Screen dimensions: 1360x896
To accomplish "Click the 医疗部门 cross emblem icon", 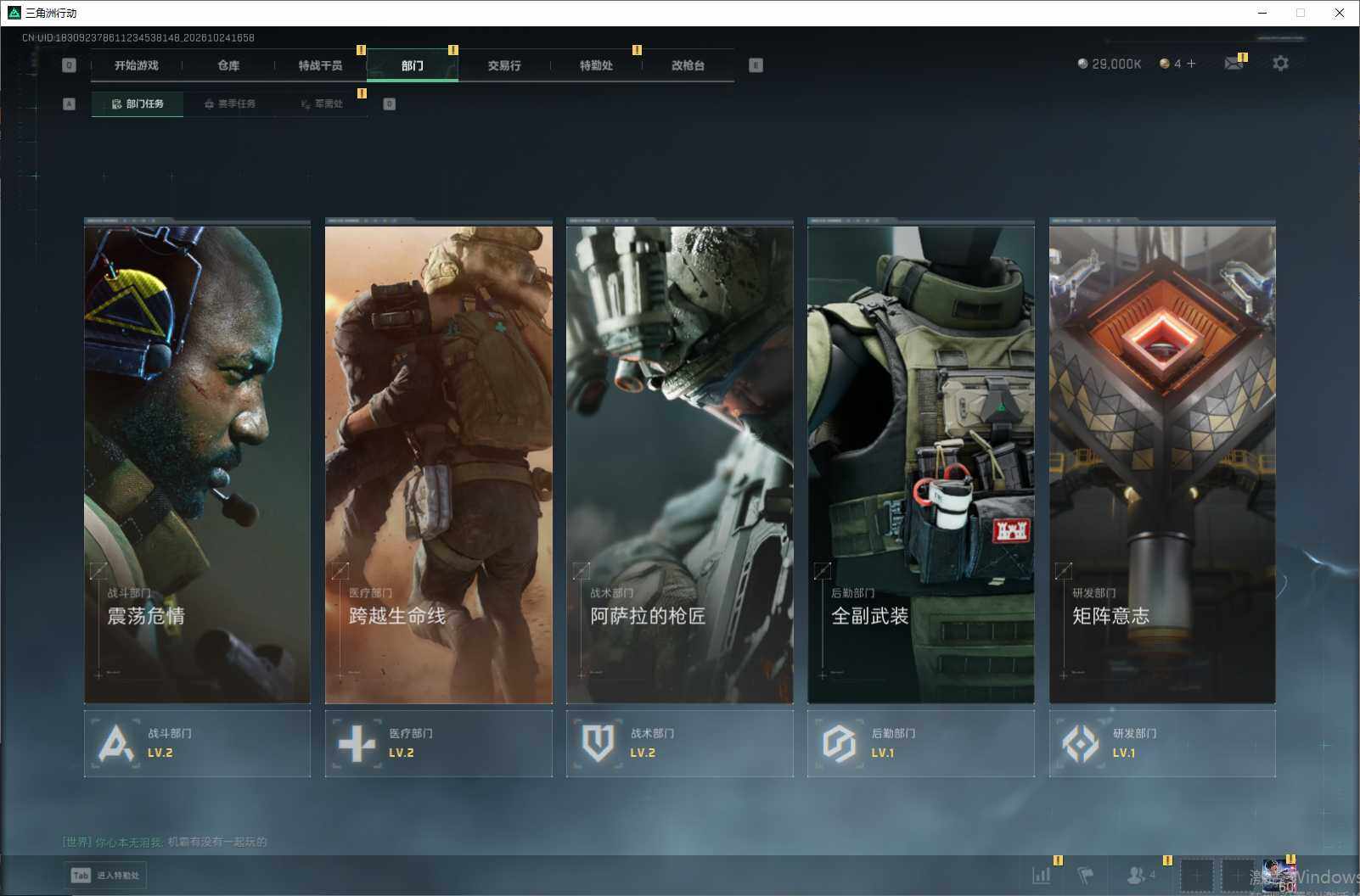I will pos(357,743).
